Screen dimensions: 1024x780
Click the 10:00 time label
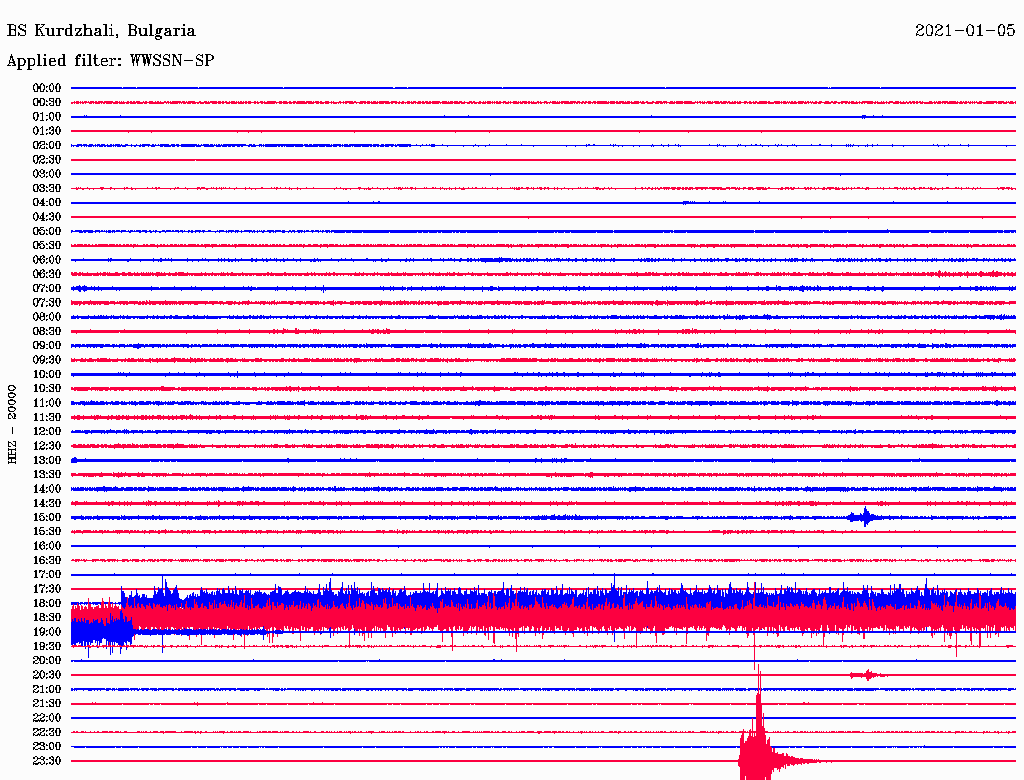(47, 374)
